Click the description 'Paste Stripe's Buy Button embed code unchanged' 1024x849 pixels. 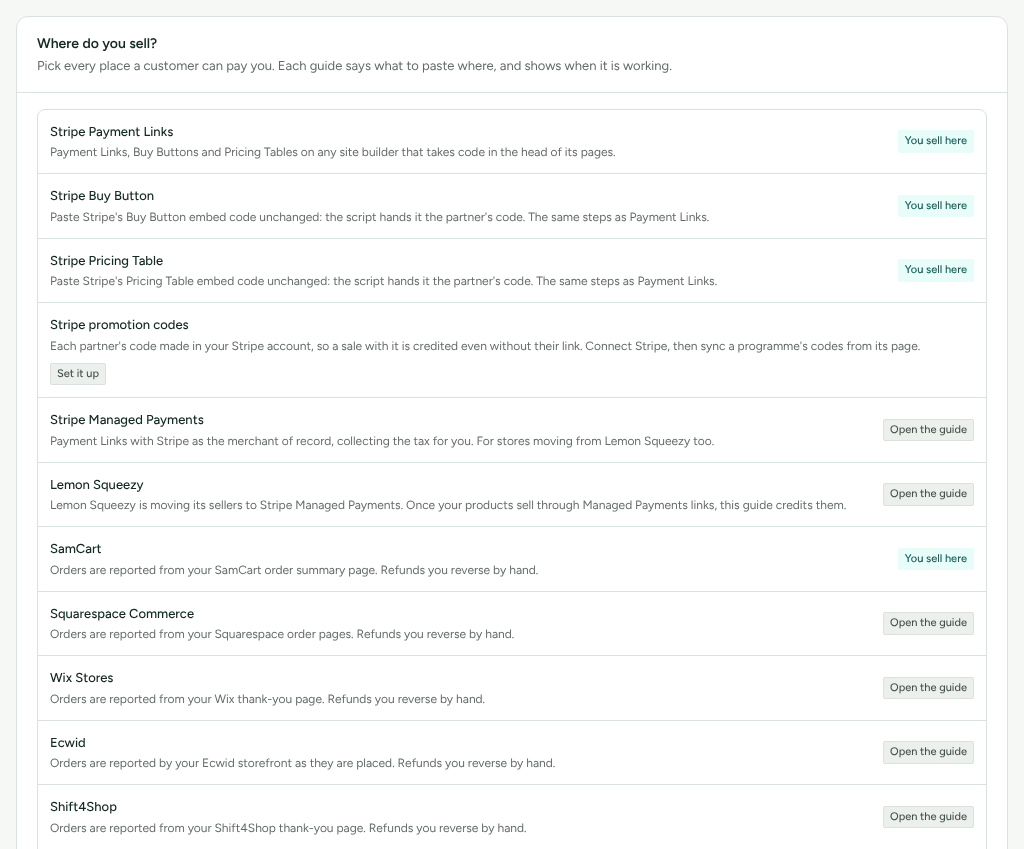tap(379, 217)
